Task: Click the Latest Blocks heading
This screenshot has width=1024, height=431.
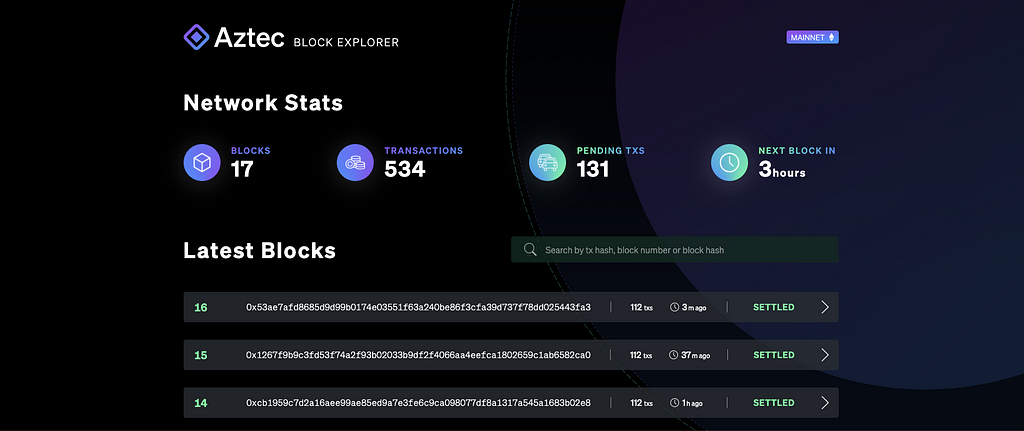Action: click(x=260, y=250)
